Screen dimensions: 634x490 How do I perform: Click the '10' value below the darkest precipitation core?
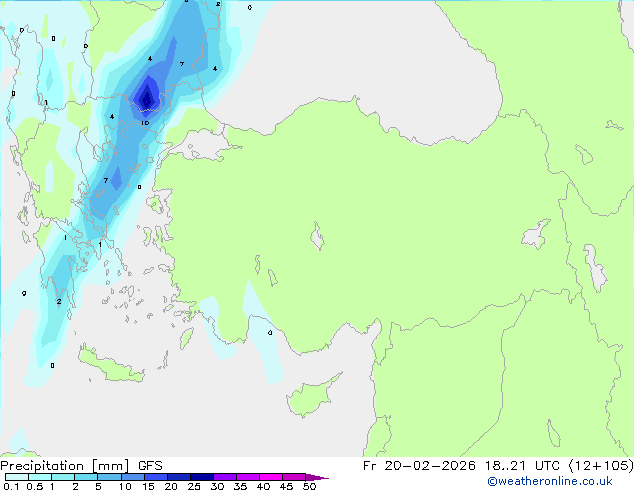click(145, 123)
